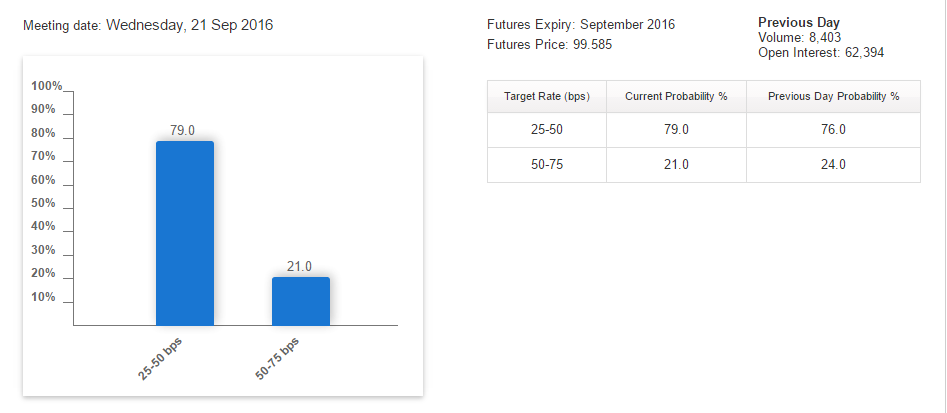
Task: Select the 25-50 target rate cell
Action: [547, 130]
